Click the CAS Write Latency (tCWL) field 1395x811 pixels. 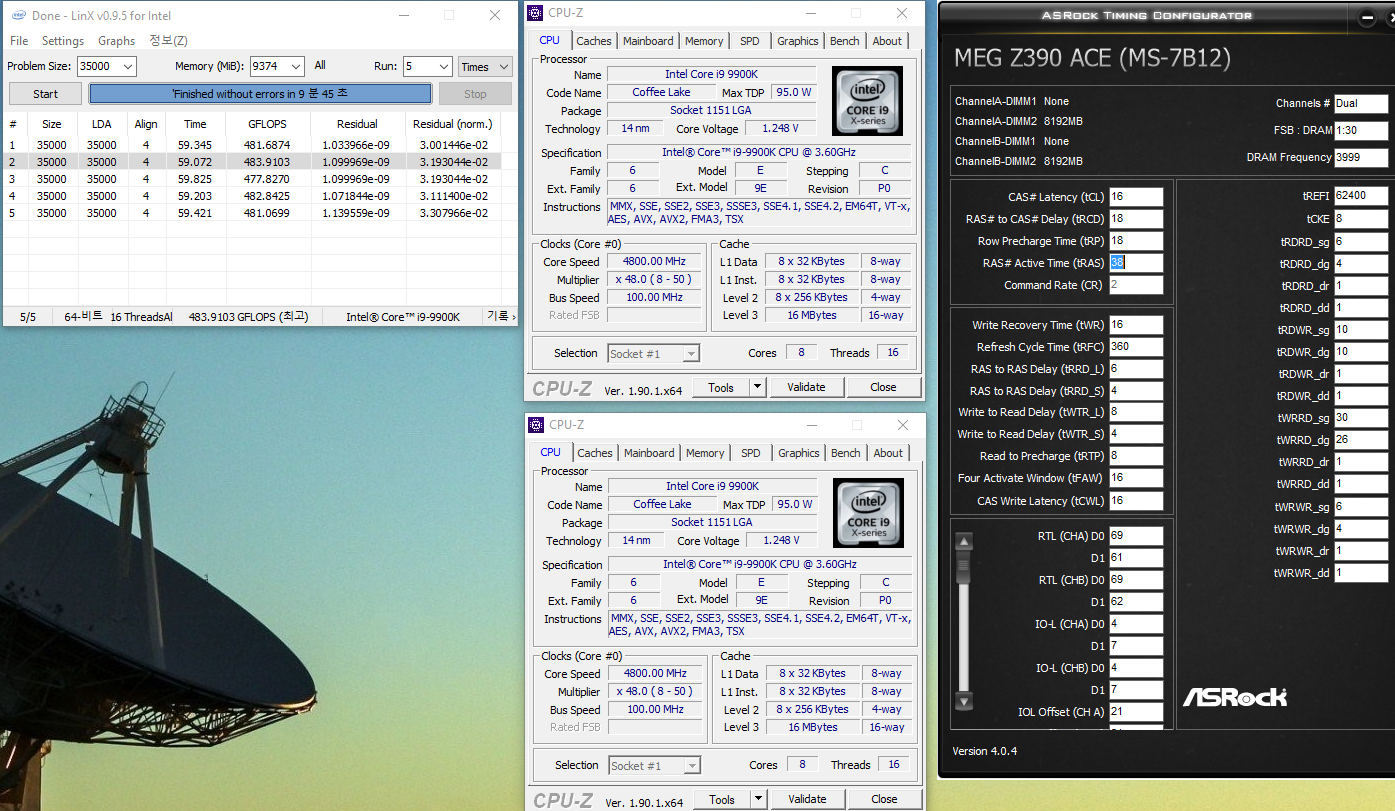pos(1136,501)
